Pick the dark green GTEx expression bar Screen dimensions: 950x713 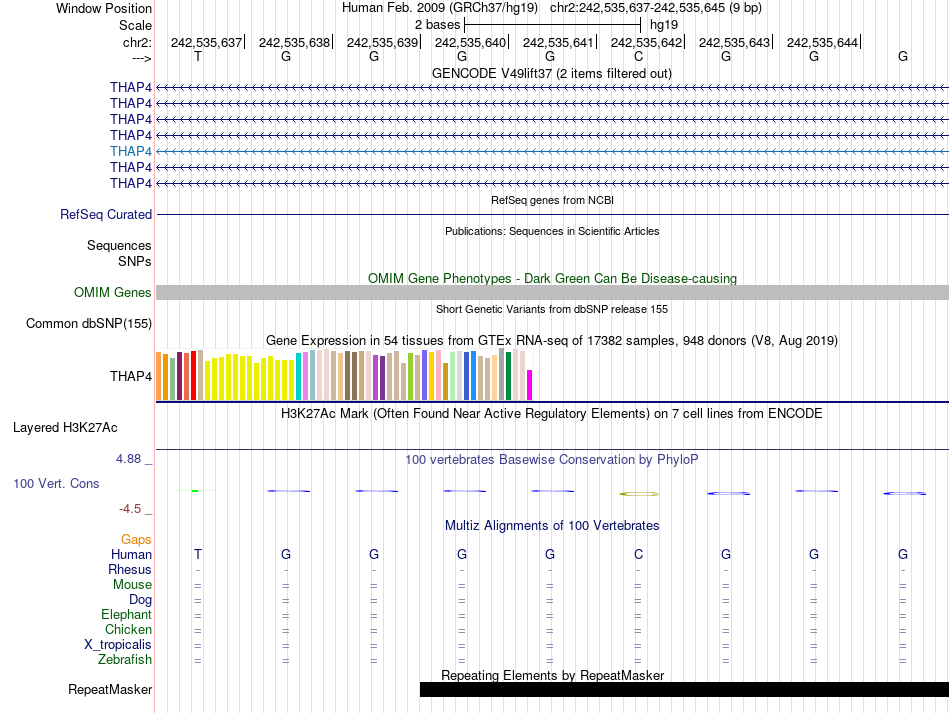(x=508, y=376)
